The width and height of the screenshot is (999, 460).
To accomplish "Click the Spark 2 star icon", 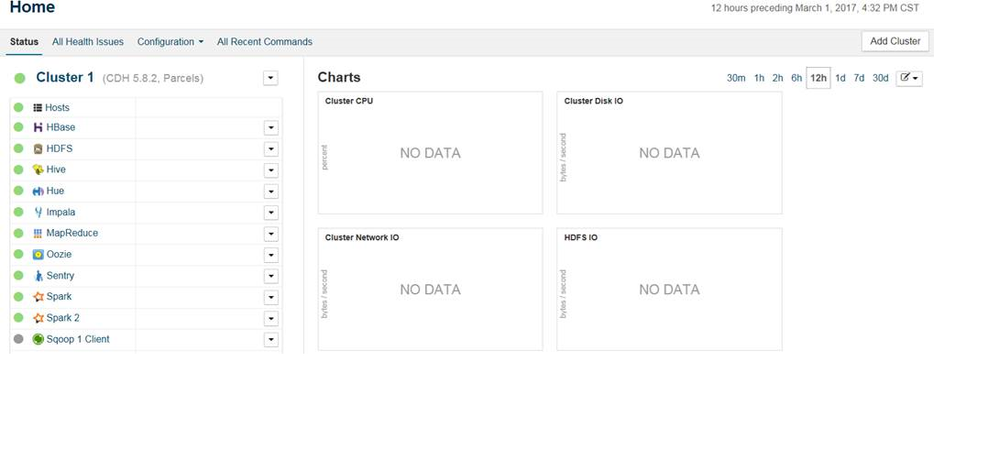I will pyautogui.click(x=38, y=317).
